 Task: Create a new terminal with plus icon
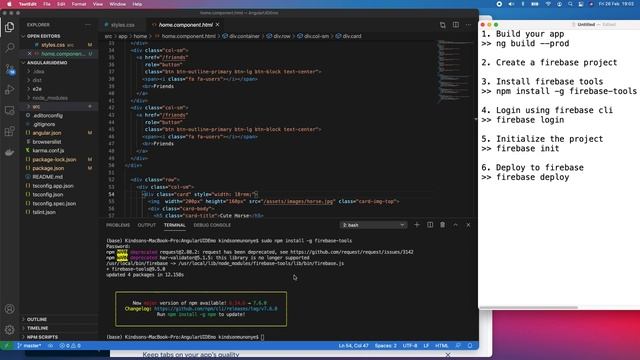417,225
